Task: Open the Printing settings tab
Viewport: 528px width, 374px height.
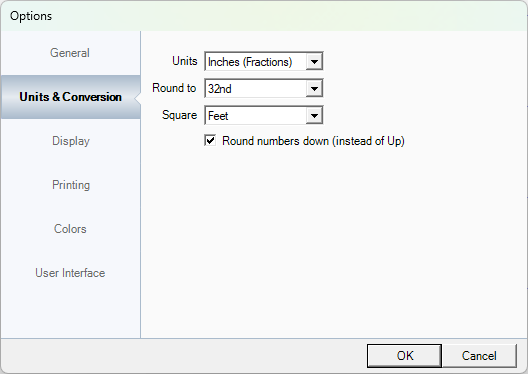Action: pos(70,185)
